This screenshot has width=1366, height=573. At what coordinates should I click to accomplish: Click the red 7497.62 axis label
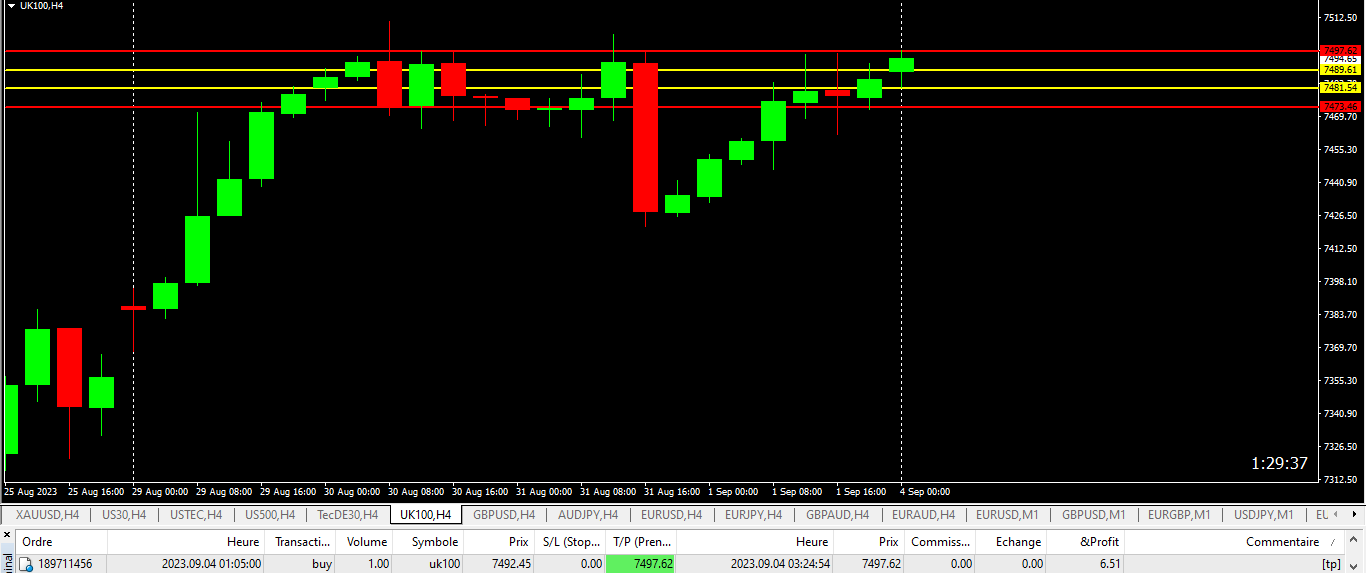tap(1340, 50)
